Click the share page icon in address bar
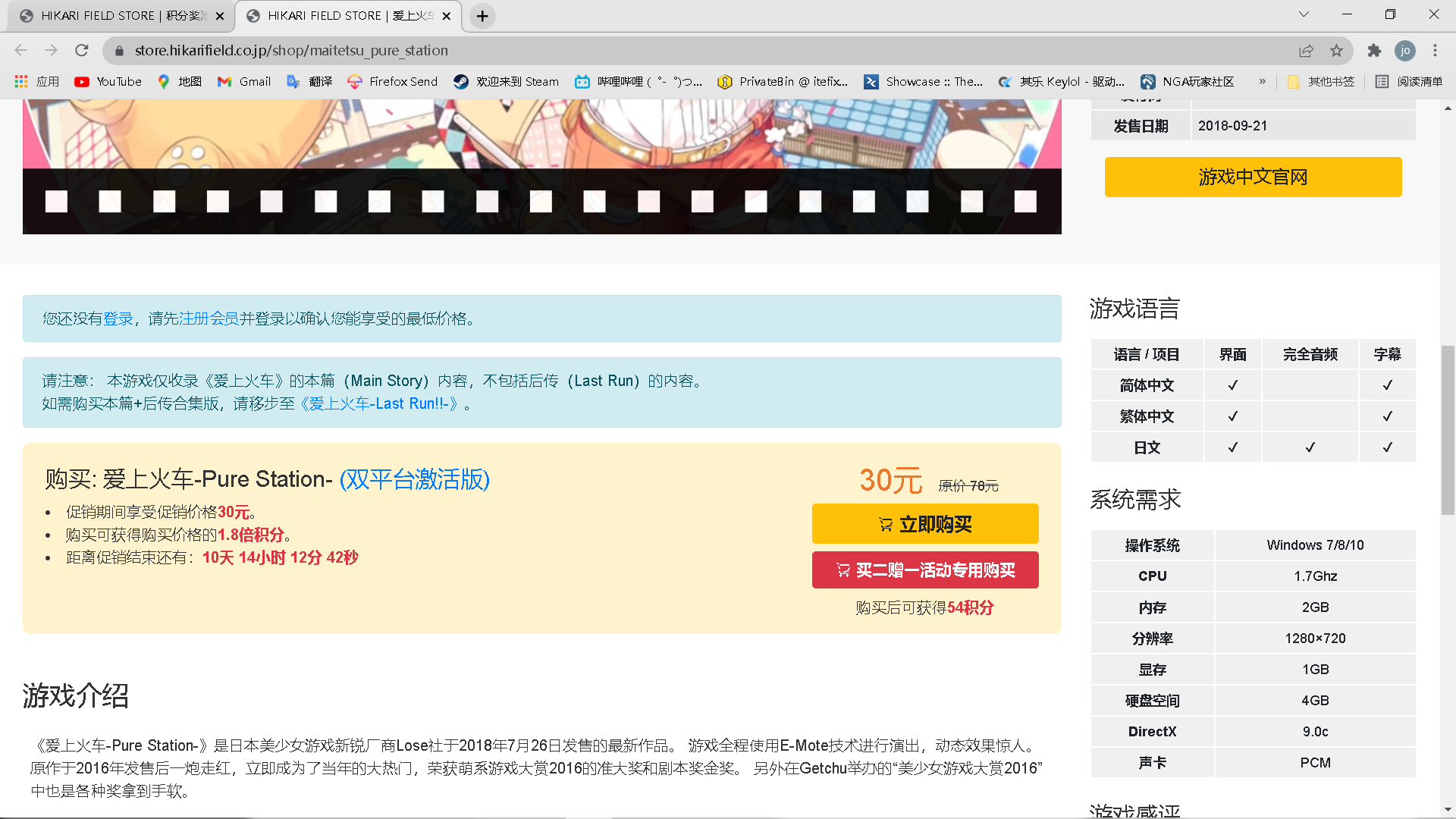The image size is (1456, 819). tap(1306, 51)
